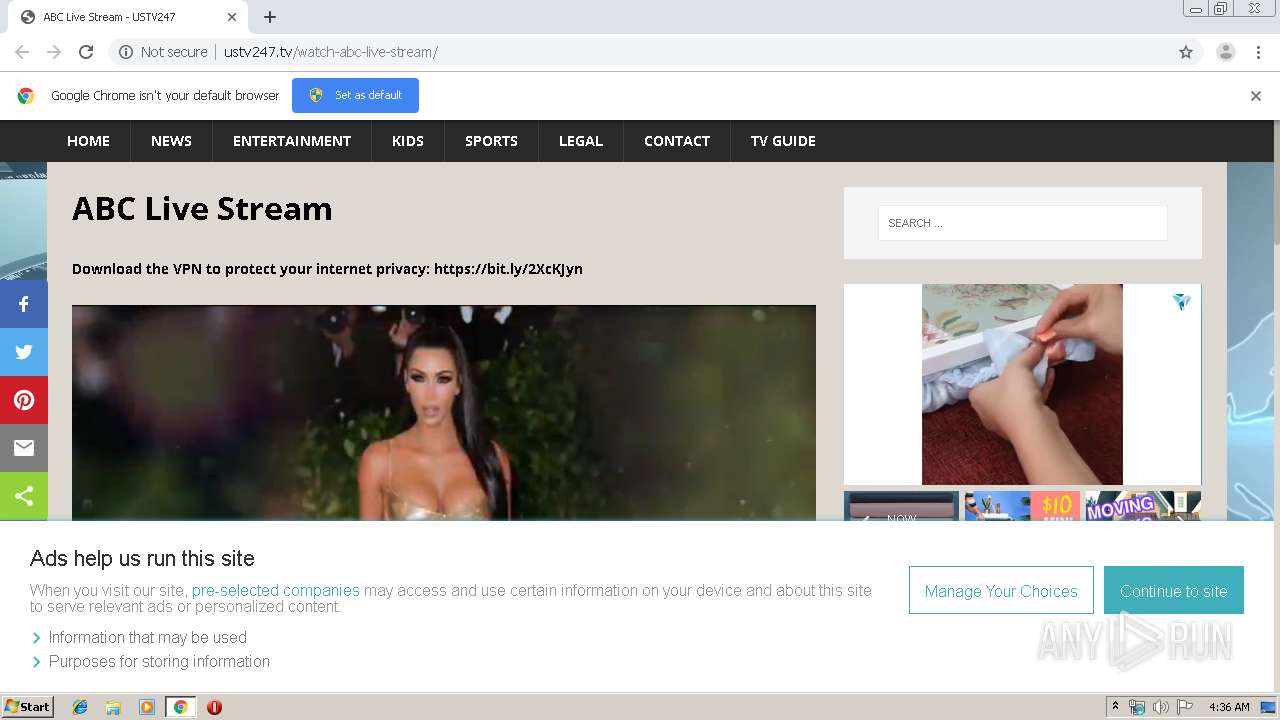
Task: Click the VPN bit.ly download text
Action: tap(327, 269)
